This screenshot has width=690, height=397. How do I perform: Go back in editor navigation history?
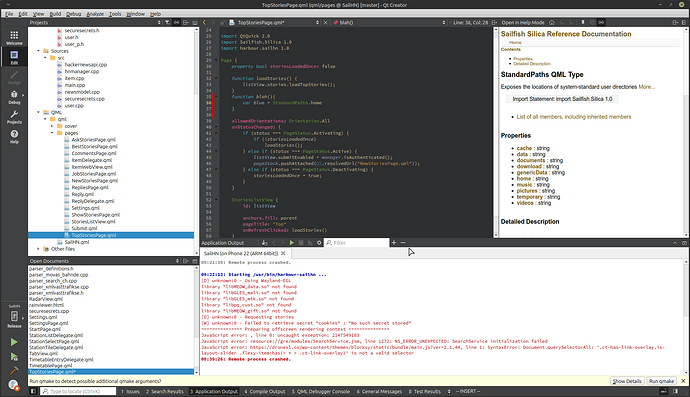(x=204, y=22)
